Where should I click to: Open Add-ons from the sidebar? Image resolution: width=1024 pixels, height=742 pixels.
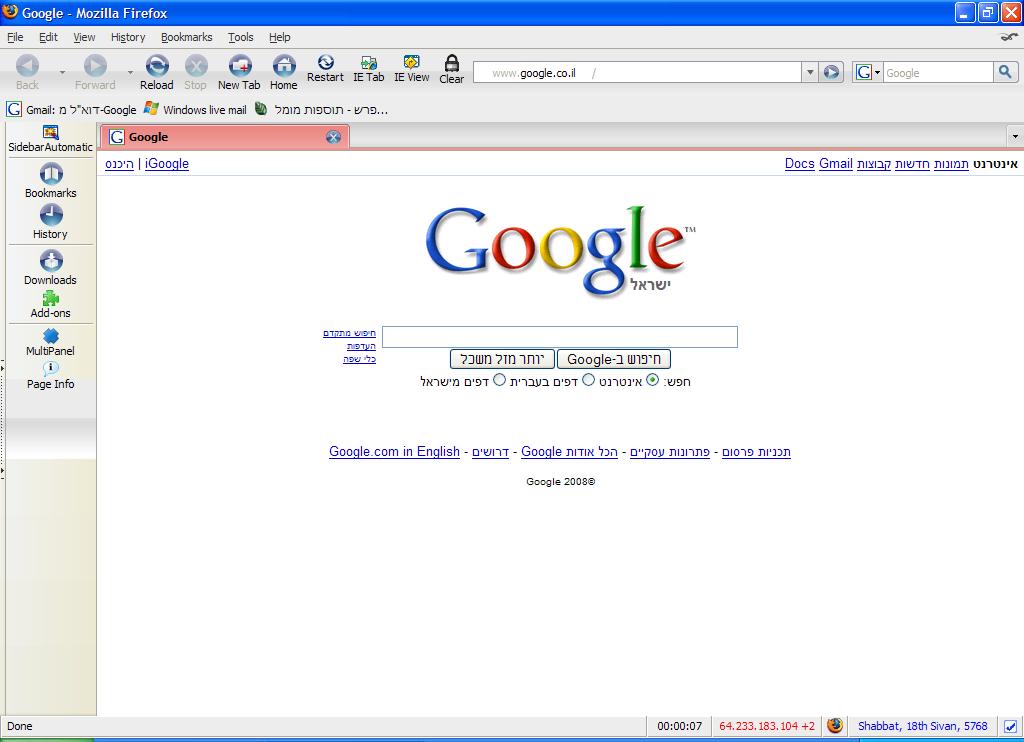pos(50,298)
